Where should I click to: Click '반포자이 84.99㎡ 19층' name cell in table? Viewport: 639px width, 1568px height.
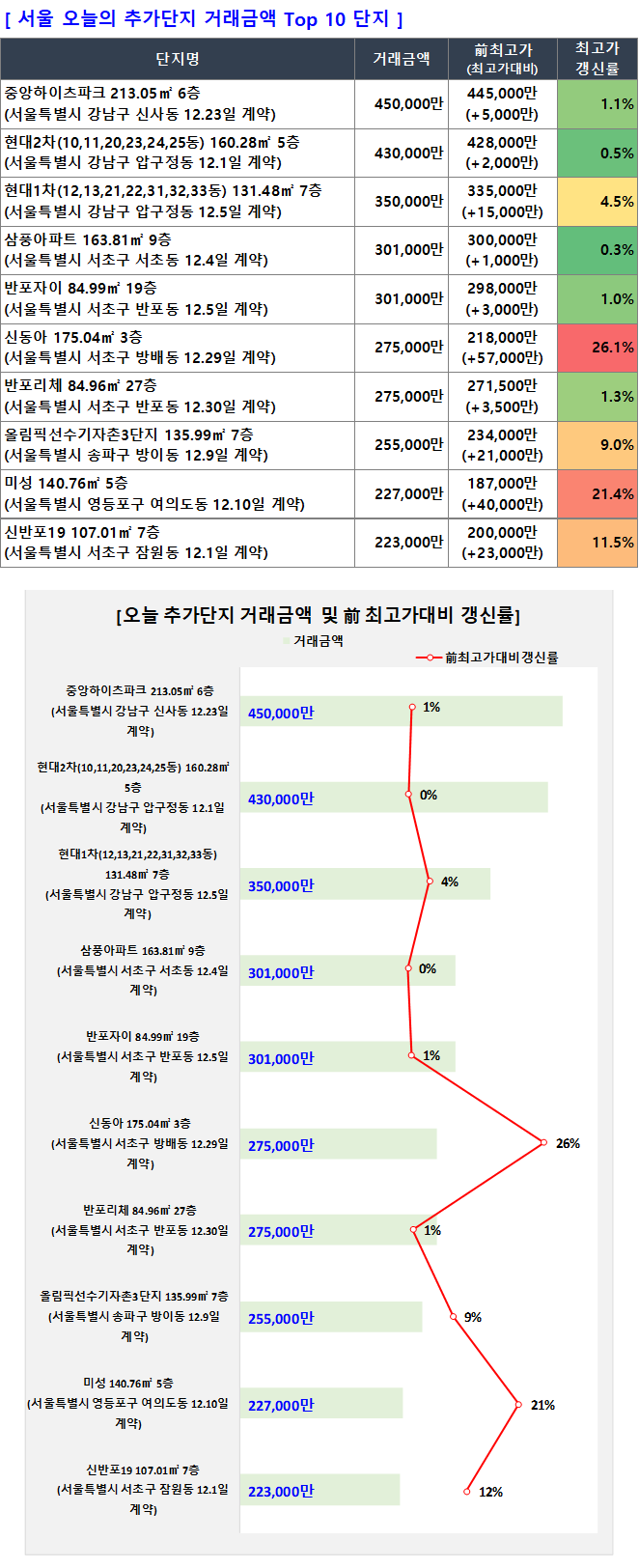coord(178,299)
